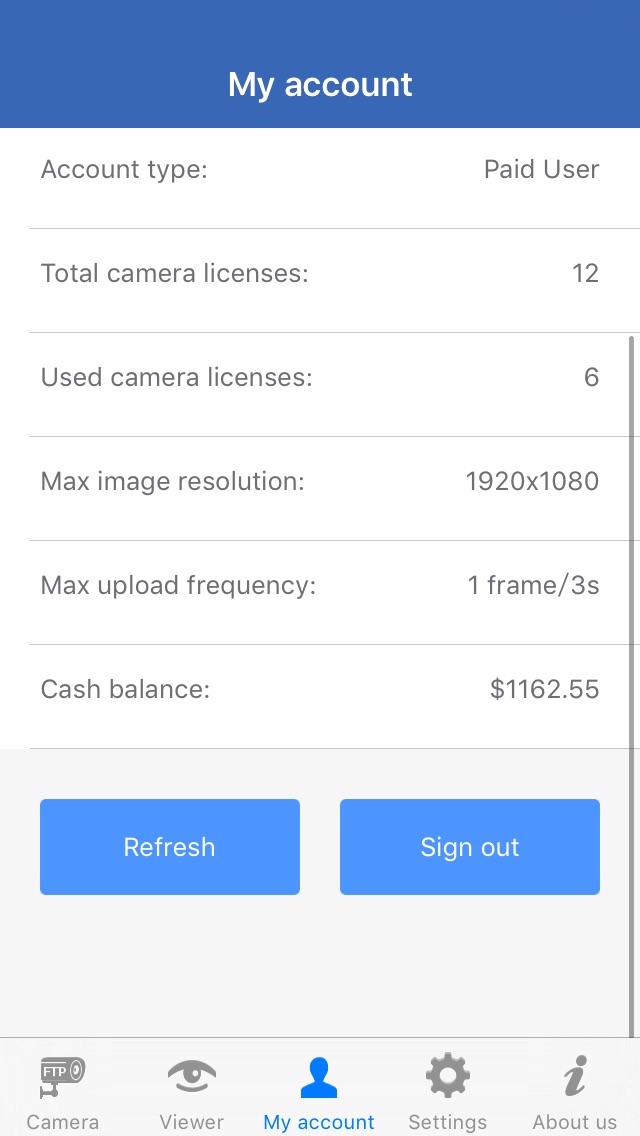Click the My account header title
Screen dimensions: 640x1136
pyautogui.click(x=320, y=85)
